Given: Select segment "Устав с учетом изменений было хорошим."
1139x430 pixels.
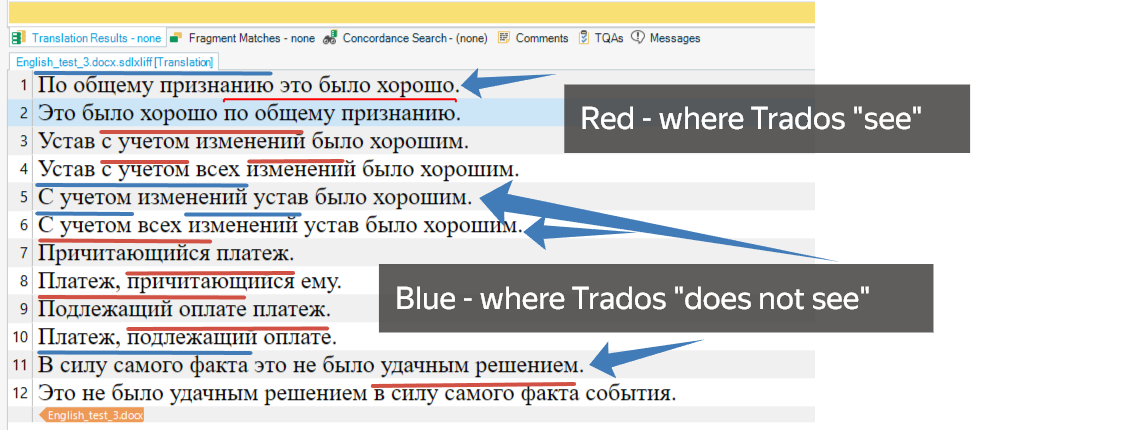Looking at the screenshot, I should tap(254, 140).
